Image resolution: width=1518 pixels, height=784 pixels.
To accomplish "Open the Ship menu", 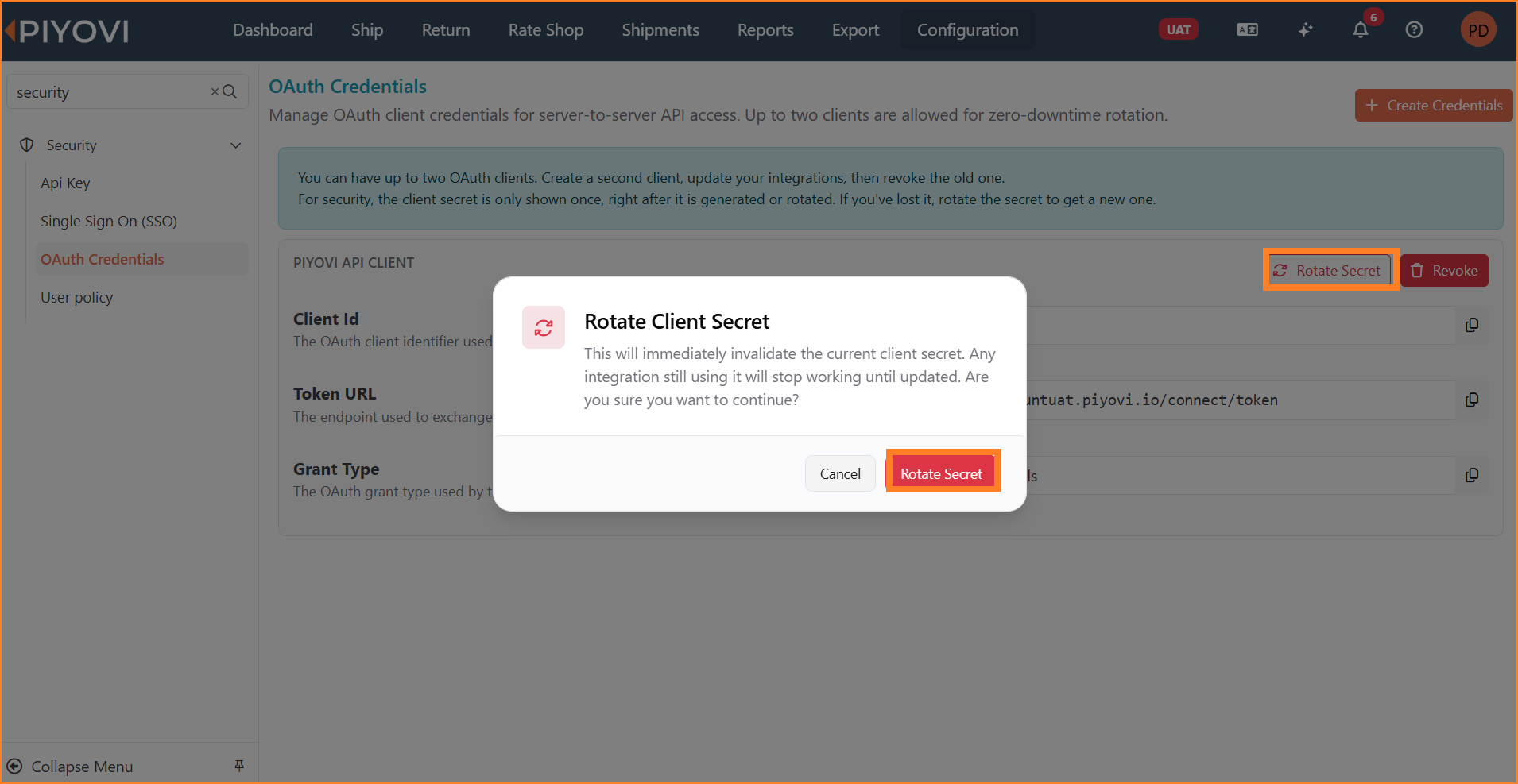I will click(x=367, y=30).
